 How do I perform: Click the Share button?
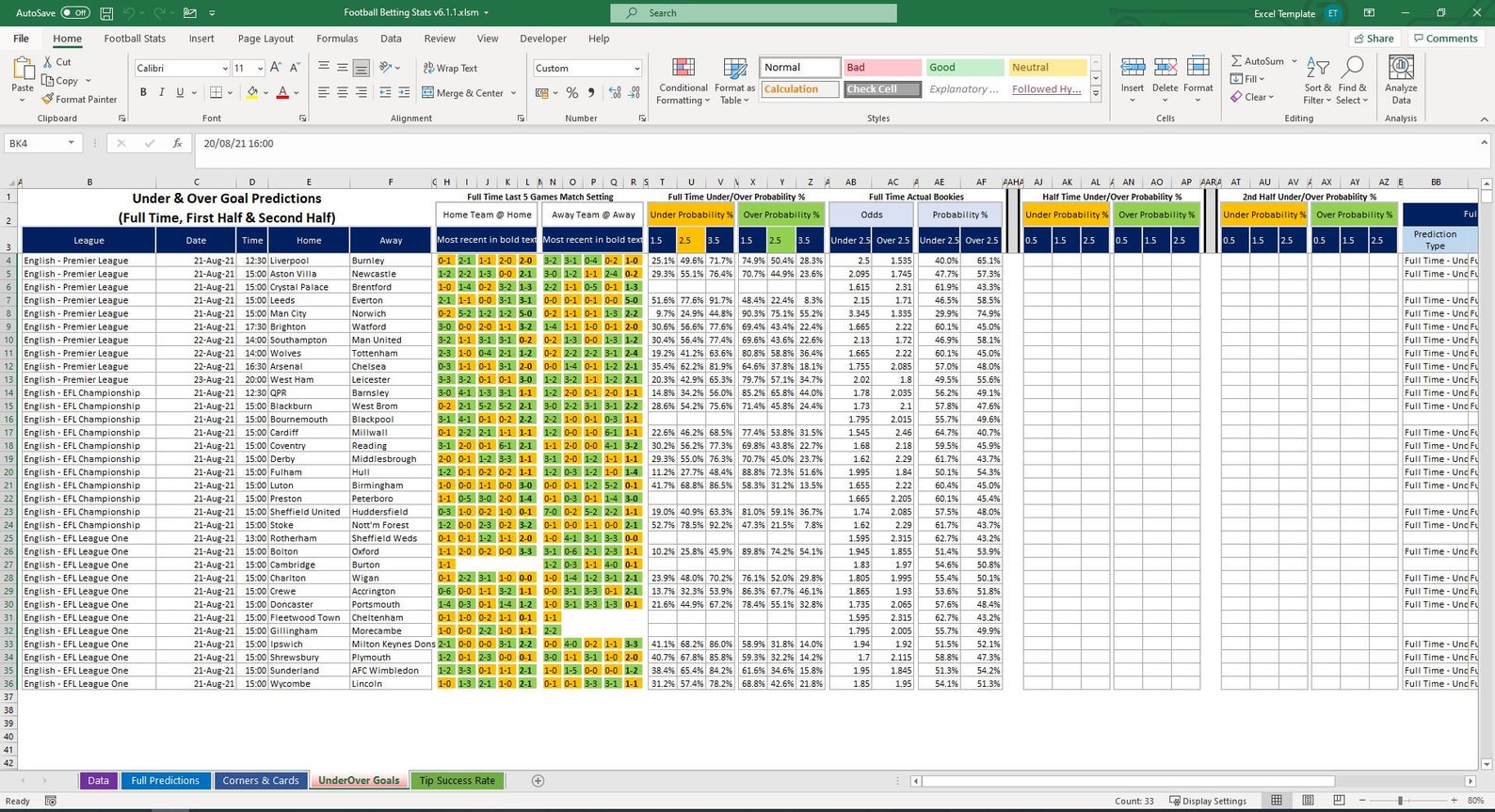tap(1374, 39)
